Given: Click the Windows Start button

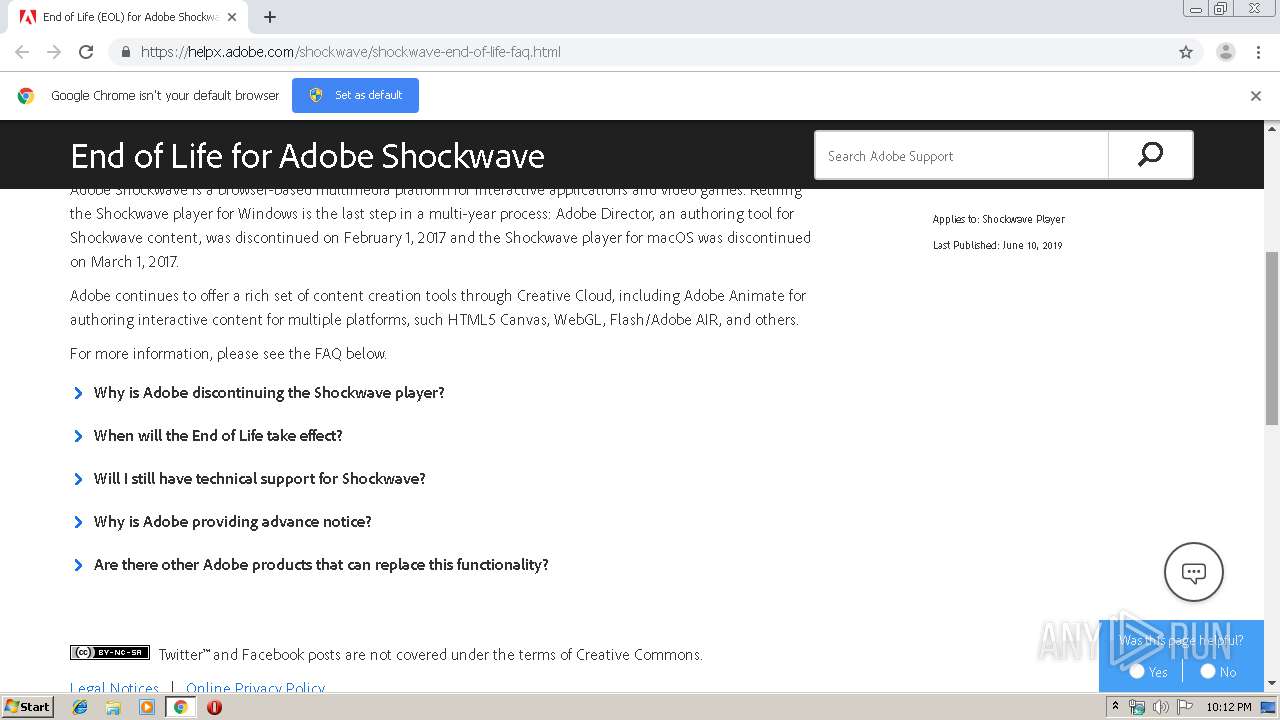Looking at the screenshot, I should tap(27, 707).
